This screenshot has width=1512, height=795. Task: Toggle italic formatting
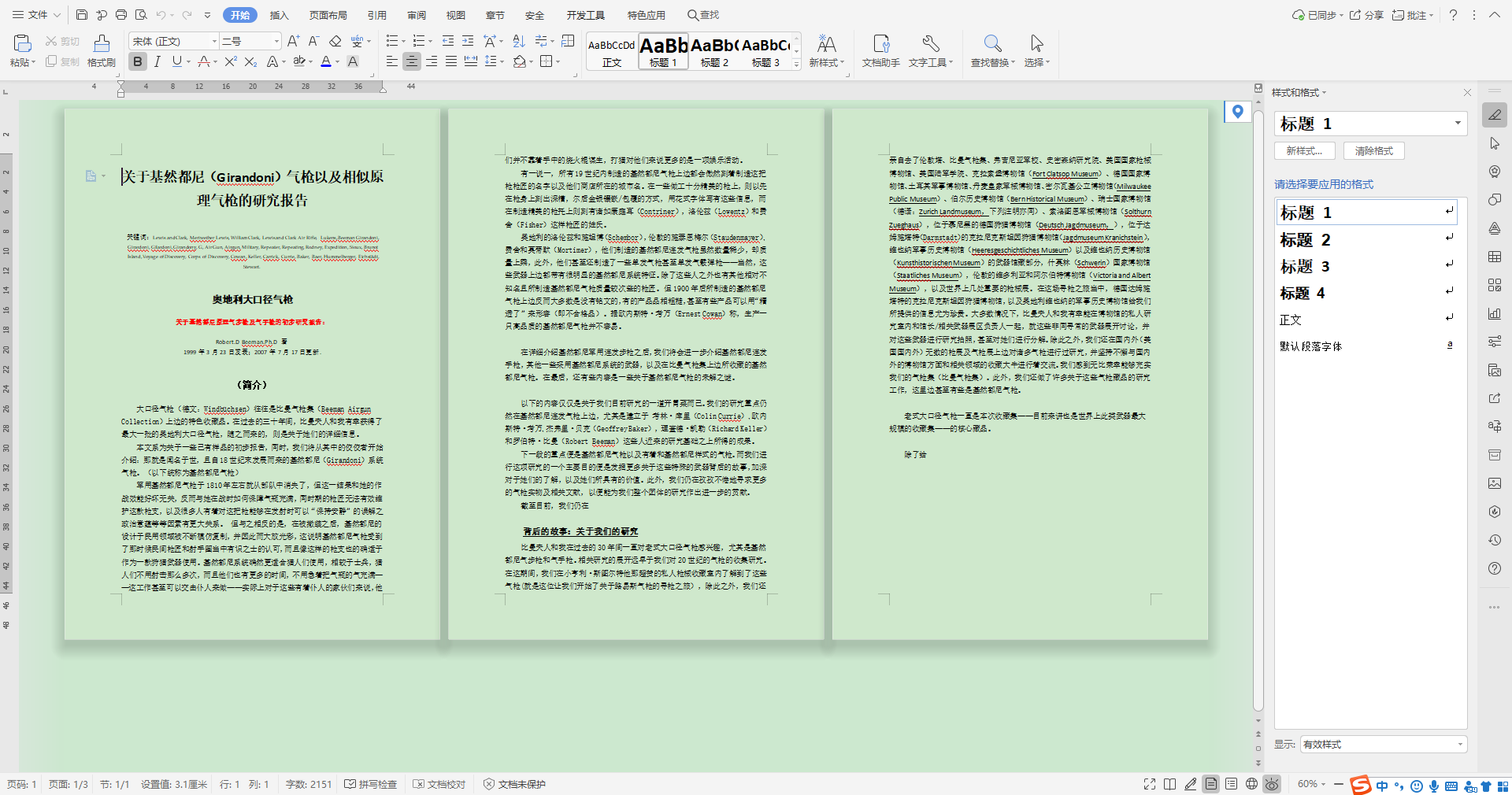click(x=157, y=61)
